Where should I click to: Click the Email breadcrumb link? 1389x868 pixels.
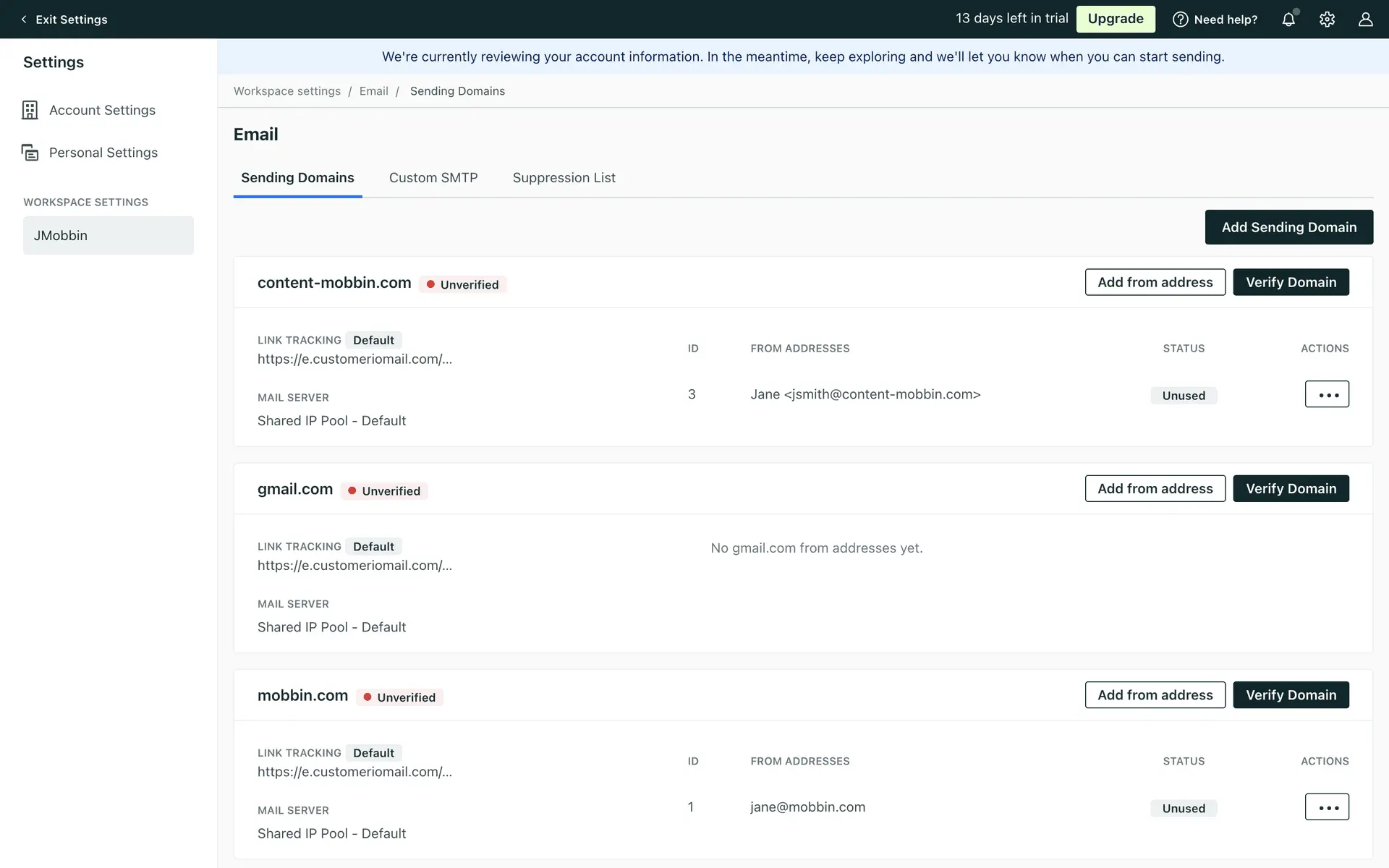coord(373,91)
